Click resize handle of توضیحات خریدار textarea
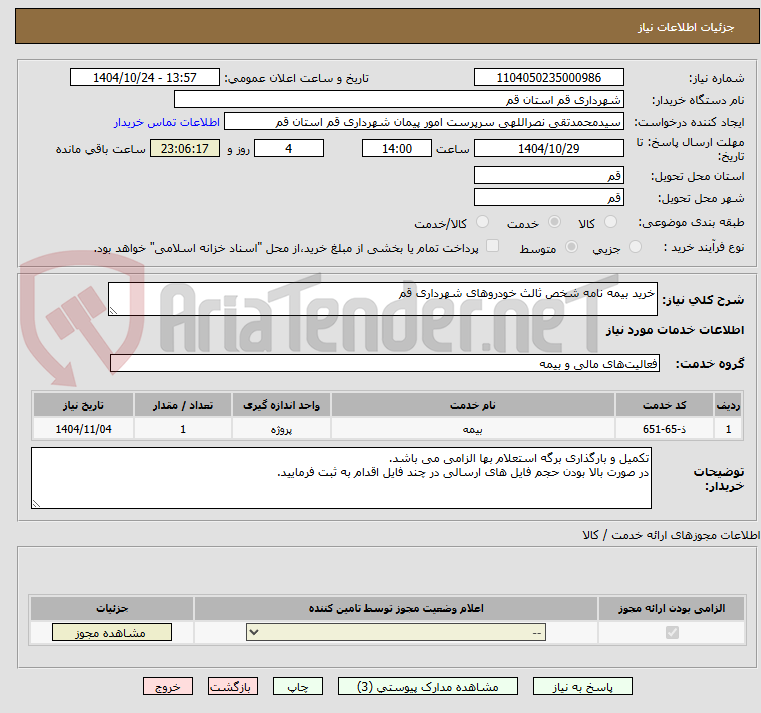 (36, 504)
